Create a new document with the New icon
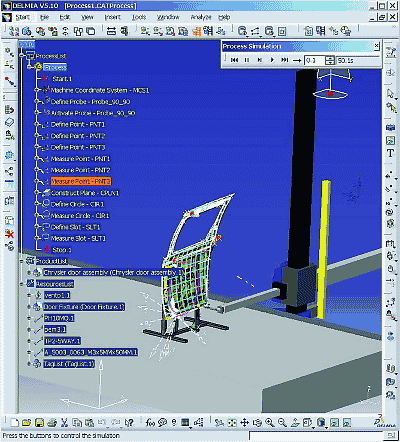 [14, 423]
